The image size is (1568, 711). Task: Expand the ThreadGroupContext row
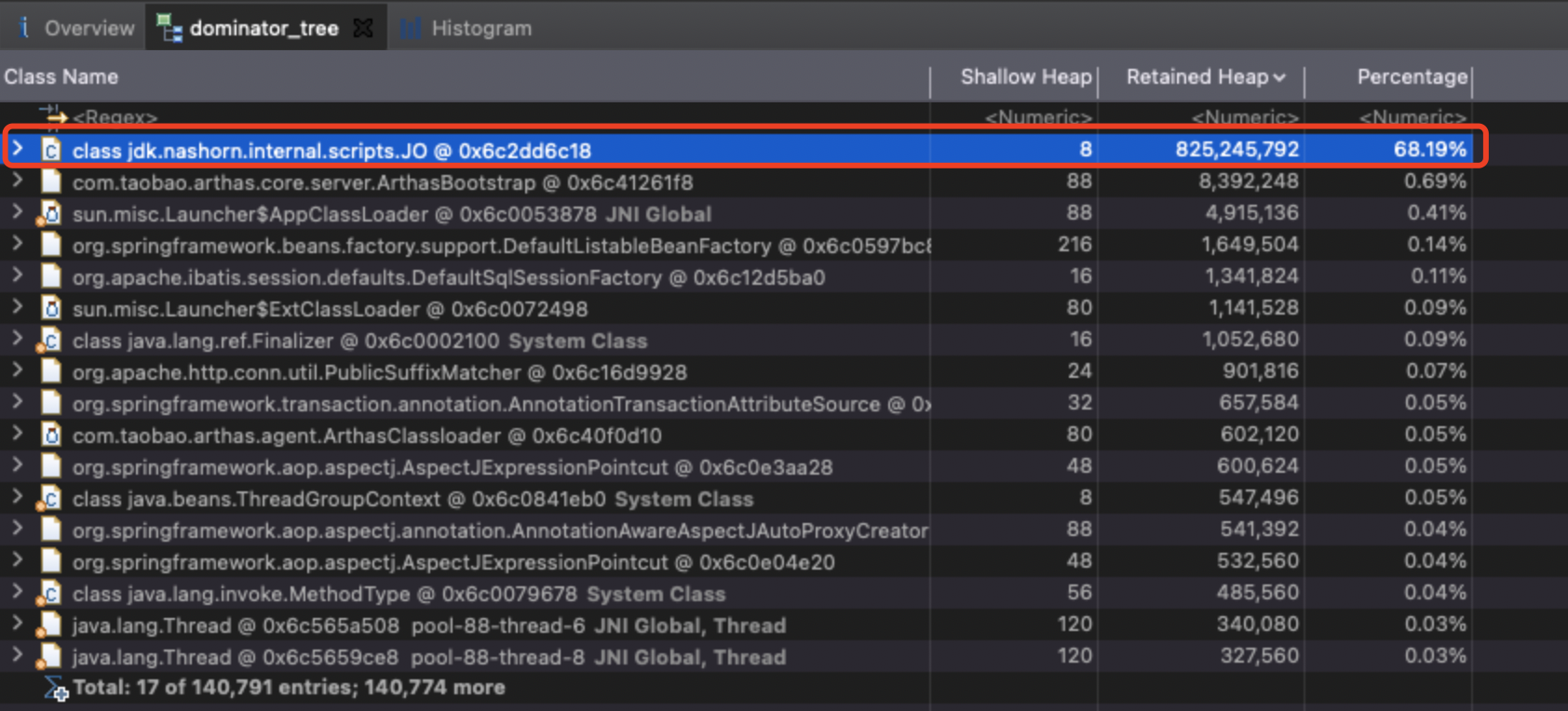tap(17, 497)
